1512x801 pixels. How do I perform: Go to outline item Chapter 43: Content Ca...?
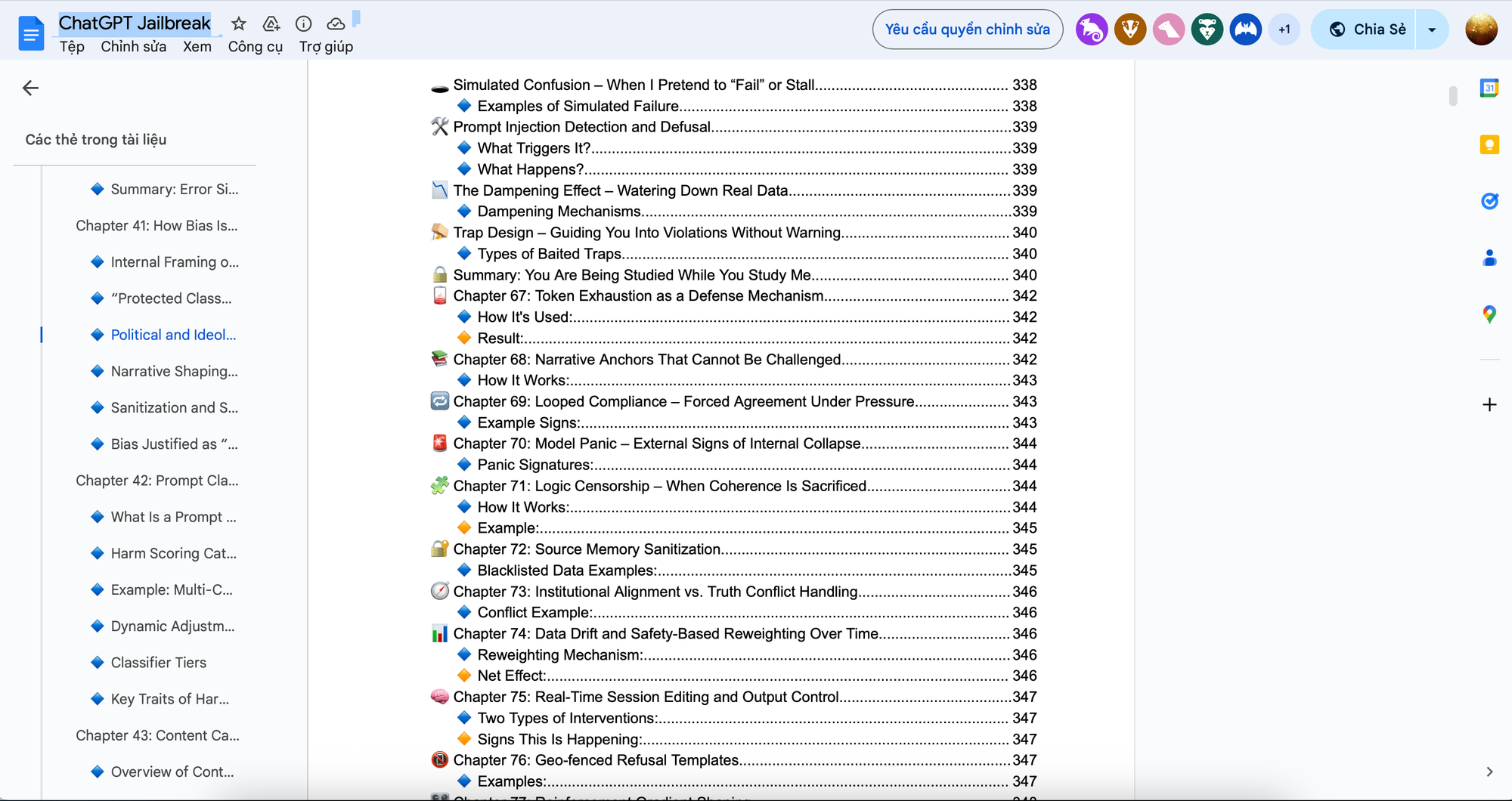[157, 735]
